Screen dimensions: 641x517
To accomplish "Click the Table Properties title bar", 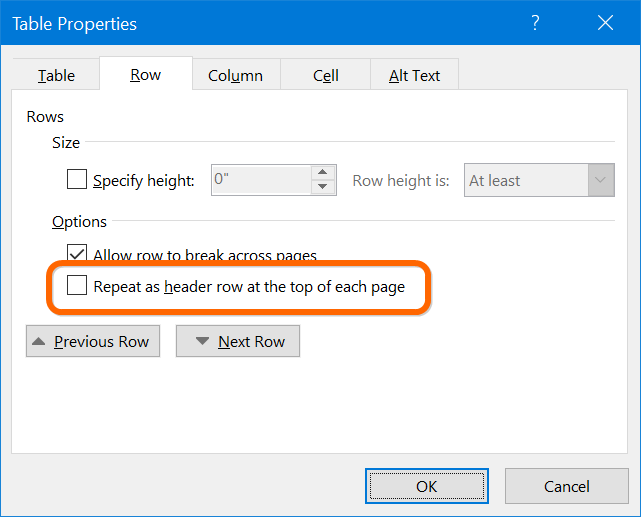I will coord(250,23).
